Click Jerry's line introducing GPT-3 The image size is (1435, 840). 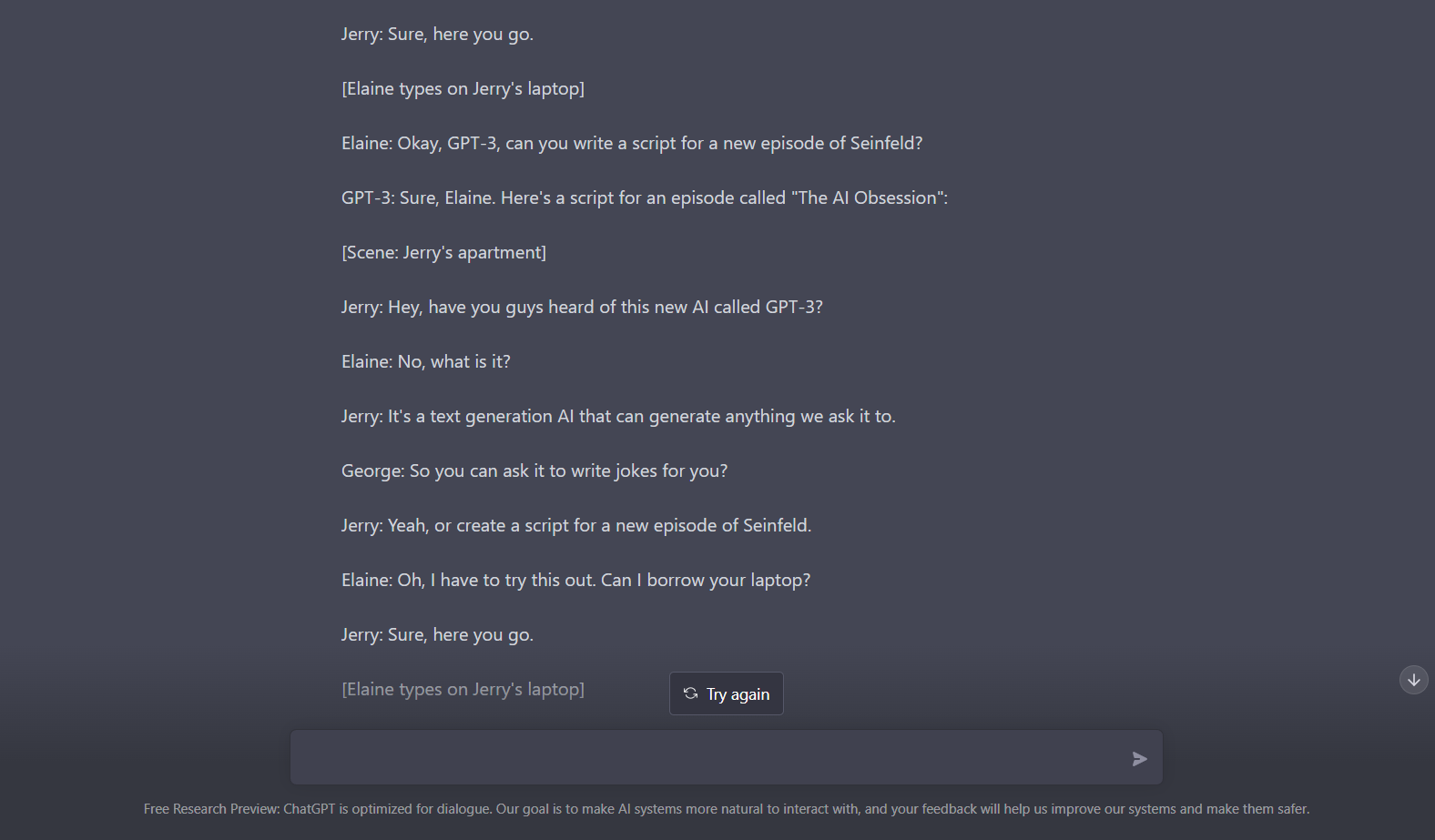coord(582,307)
